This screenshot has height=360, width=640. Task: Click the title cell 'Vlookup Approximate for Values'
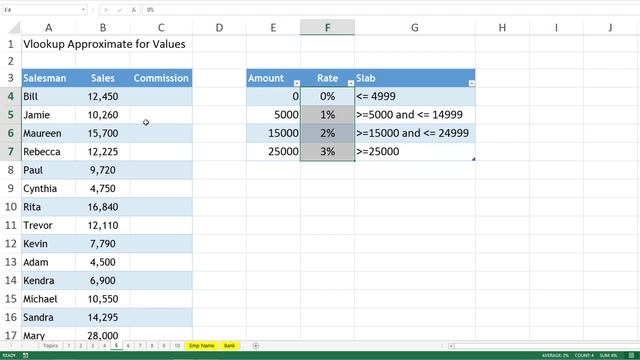click(104, 44)
